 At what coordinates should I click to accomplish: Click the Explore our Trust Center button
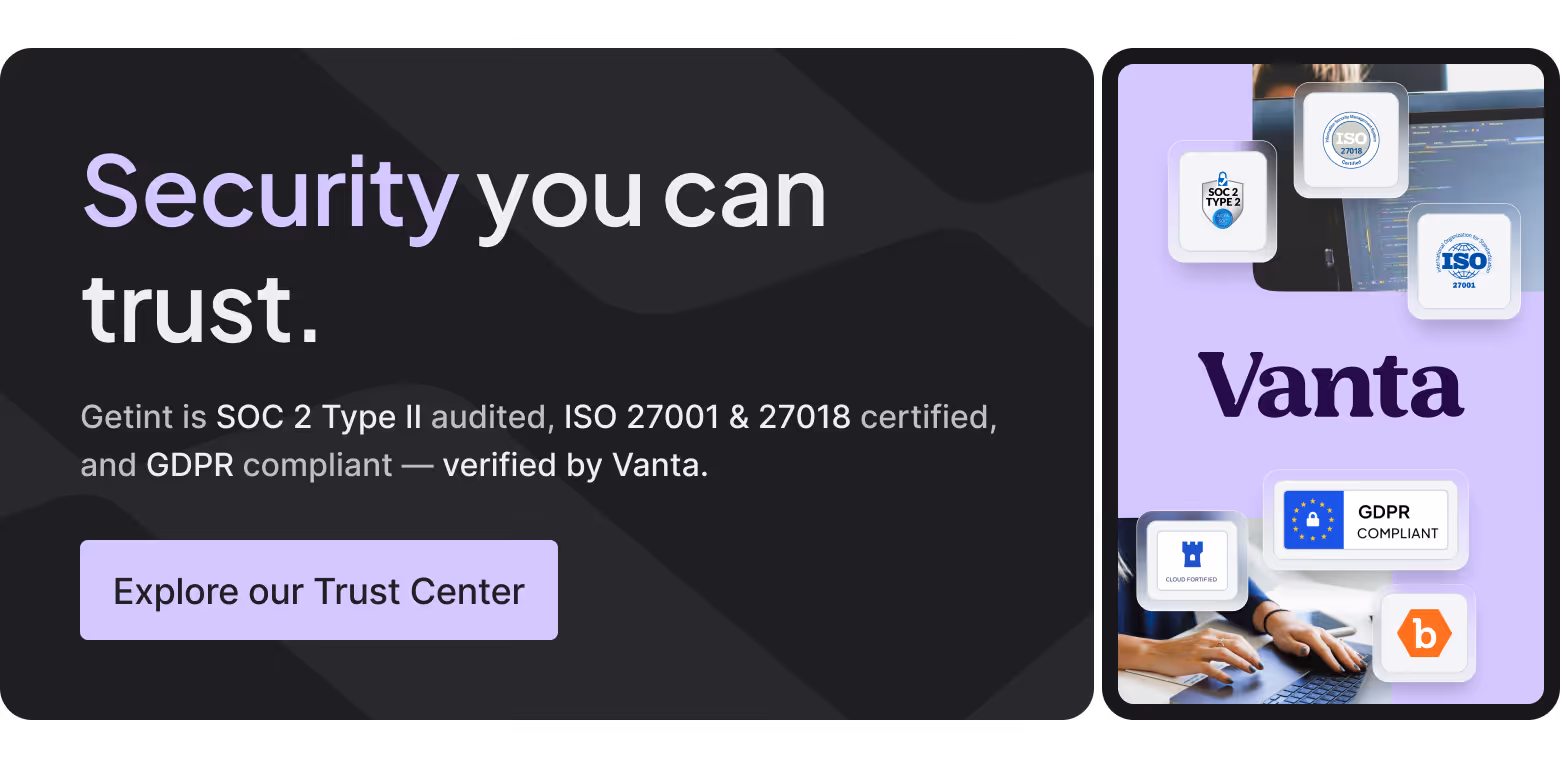click(x=318, y=590)
